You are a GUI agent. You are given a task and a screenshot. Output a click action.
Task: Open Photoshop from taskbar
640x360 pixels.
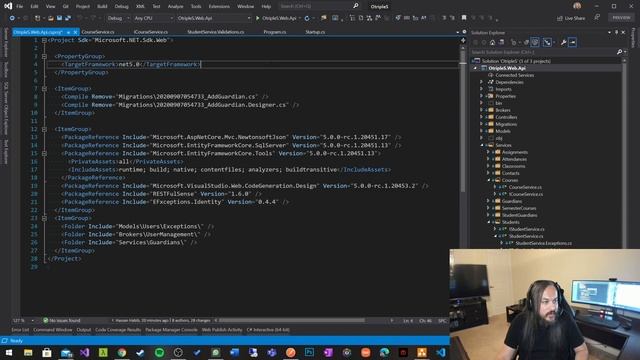(x=309, y=352)
